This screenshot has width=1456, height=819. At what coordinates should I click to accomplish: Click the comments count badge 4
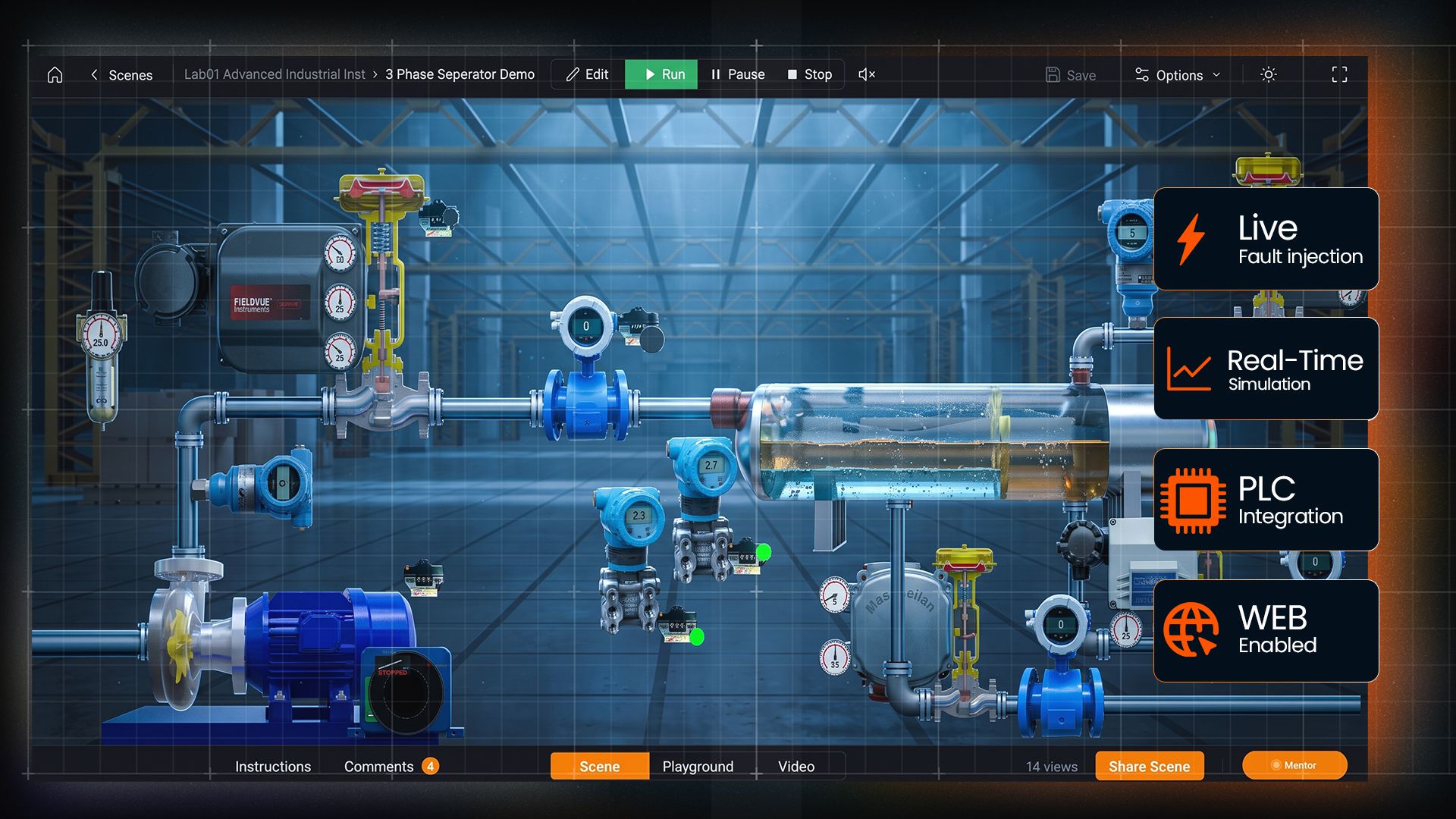[x=430, y=766]
